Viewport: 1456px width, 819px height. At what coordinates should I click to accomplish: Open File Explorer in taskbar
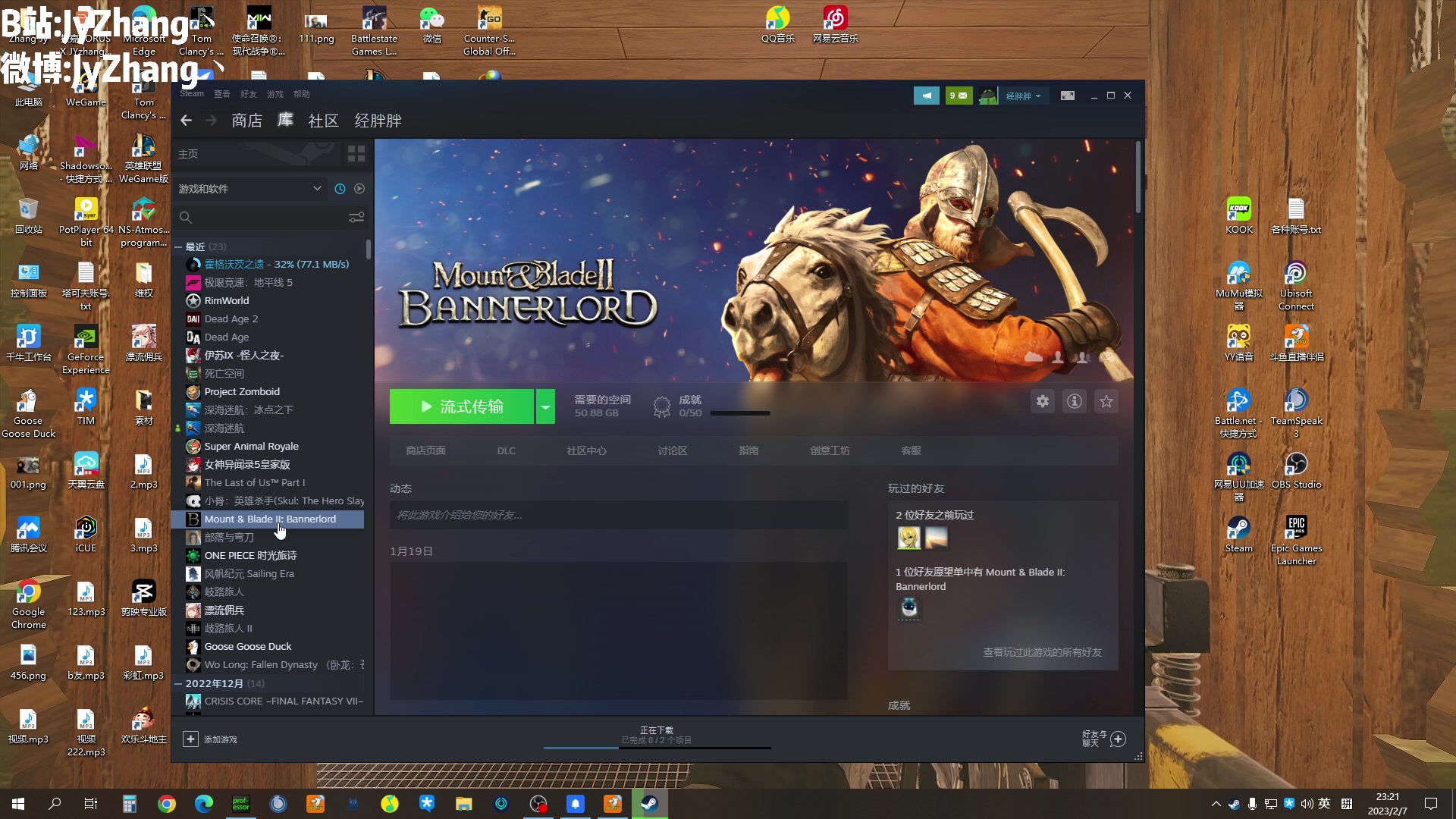[464, 804]
